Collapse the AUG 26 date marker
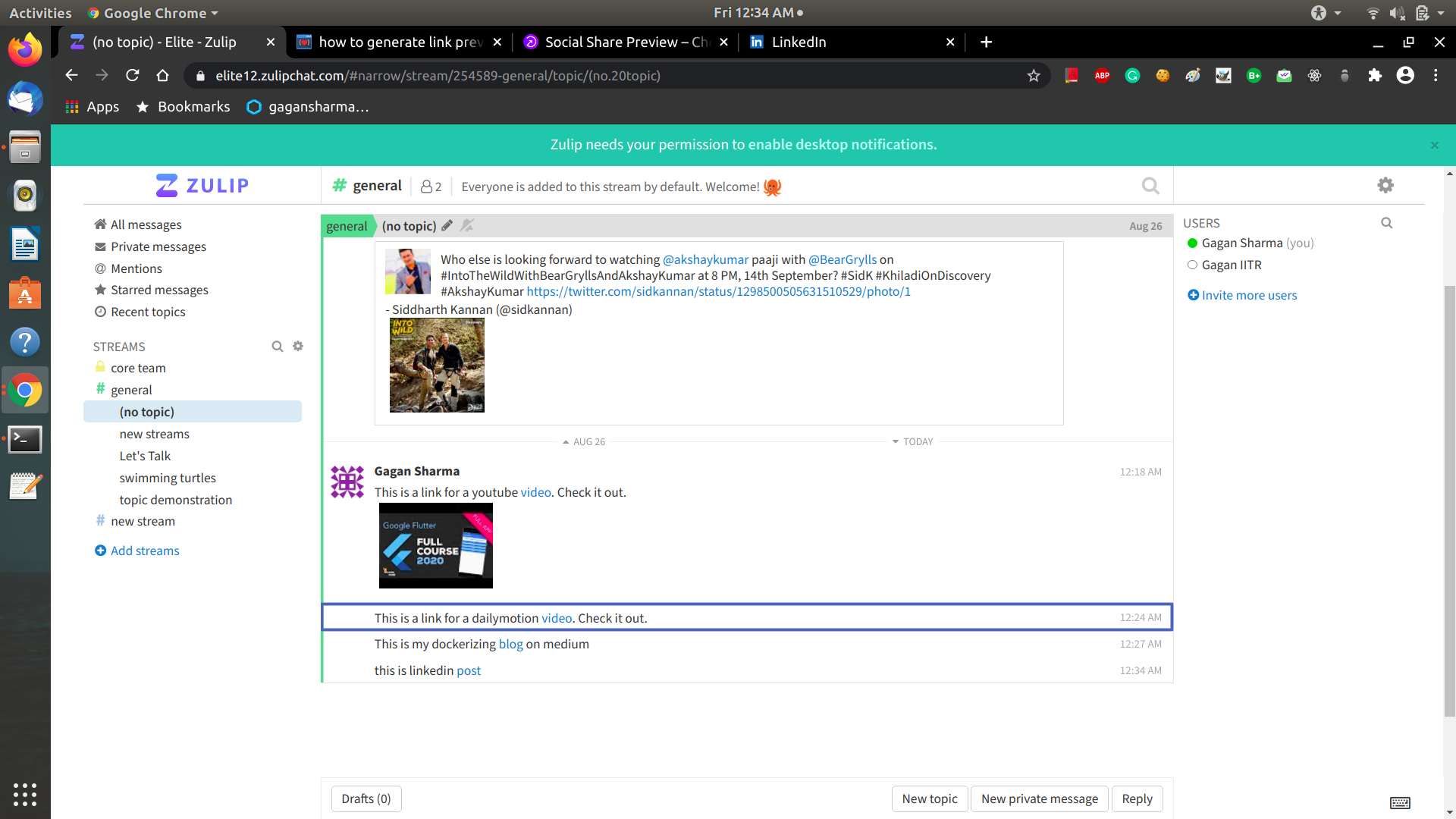1456x819 pixels. click(x=584, y=441)
